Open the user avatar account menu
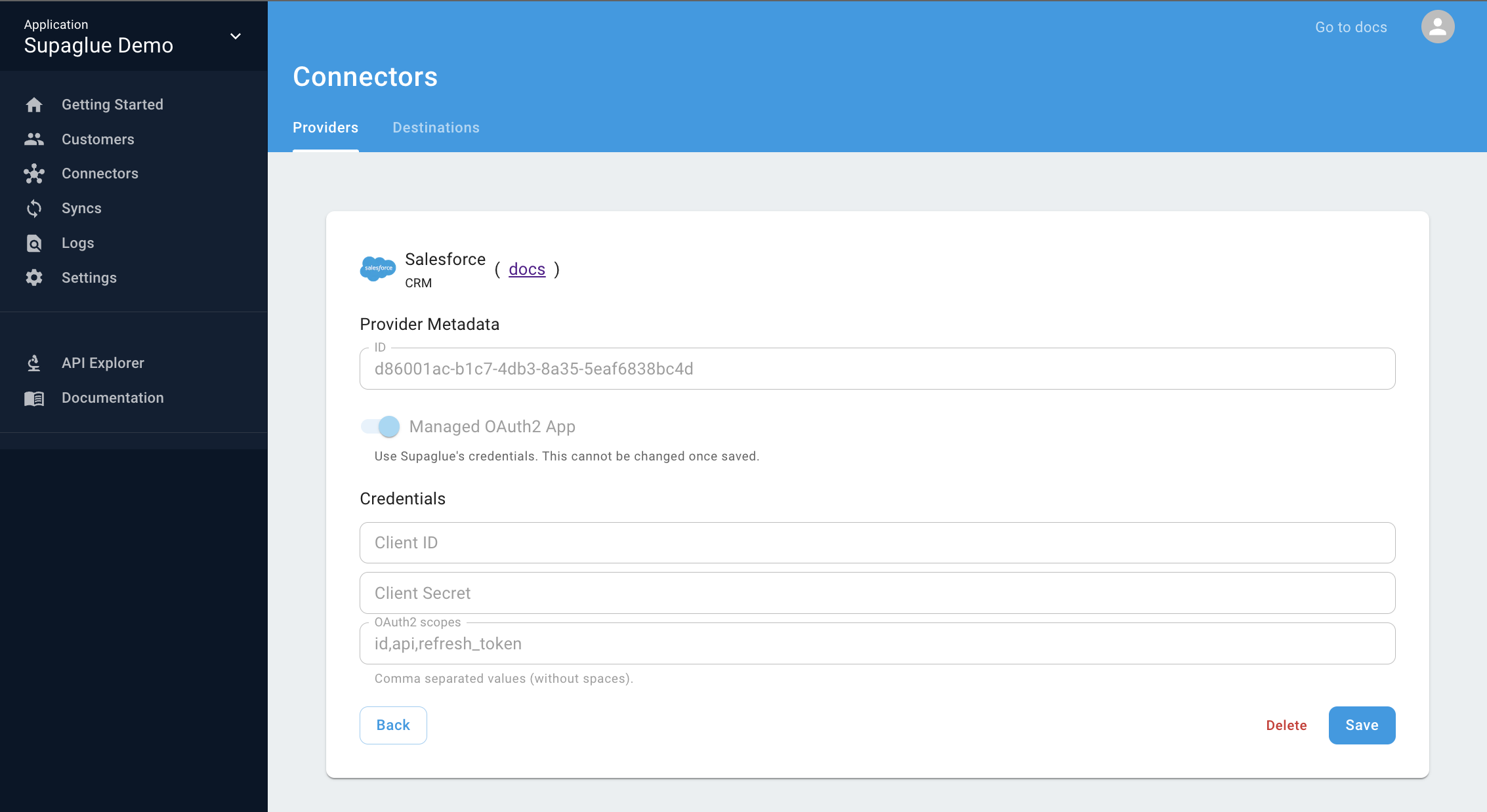 1438,27
